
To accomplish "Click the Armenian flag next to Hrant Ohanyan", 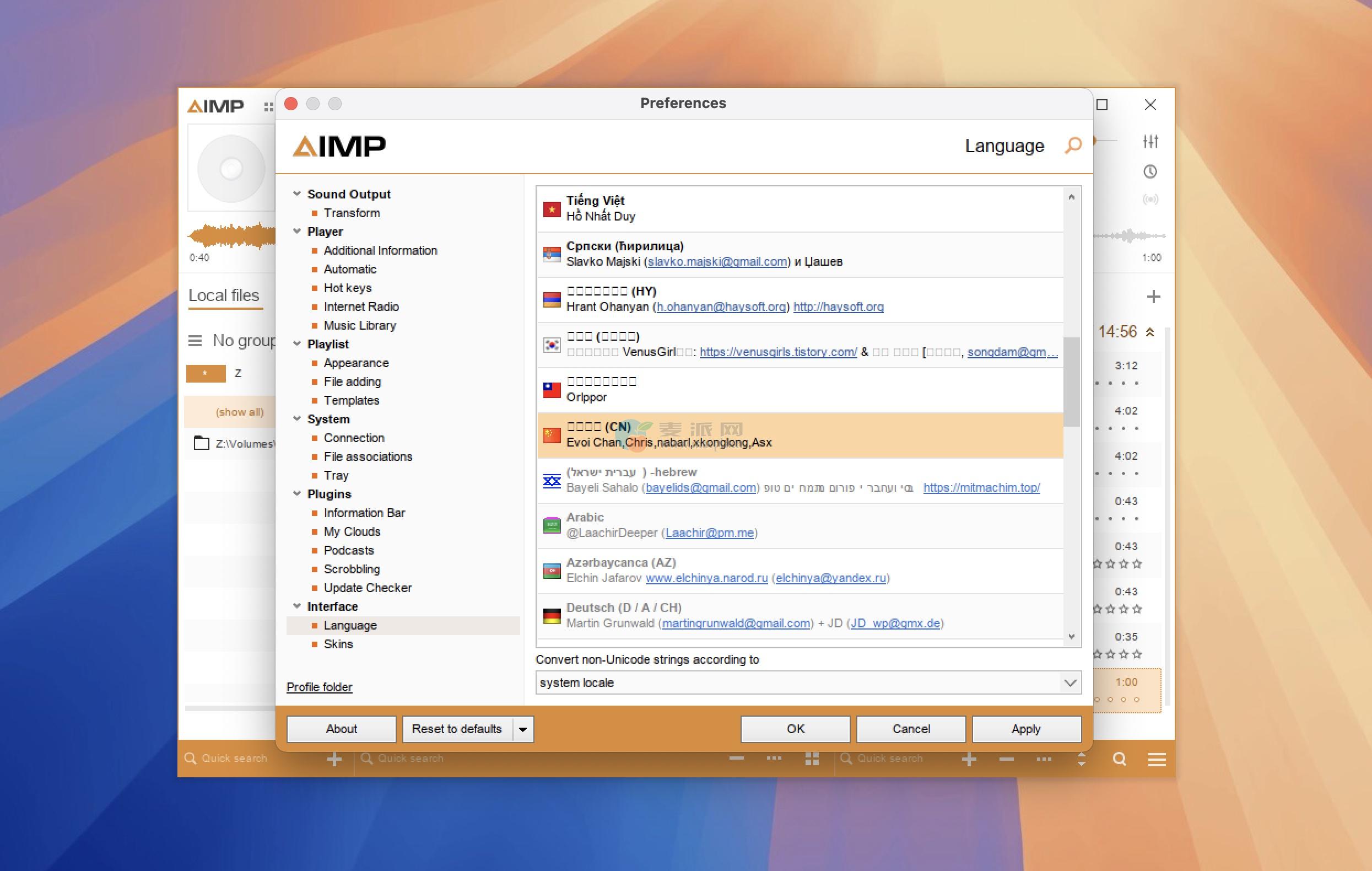I will [552, 299].
